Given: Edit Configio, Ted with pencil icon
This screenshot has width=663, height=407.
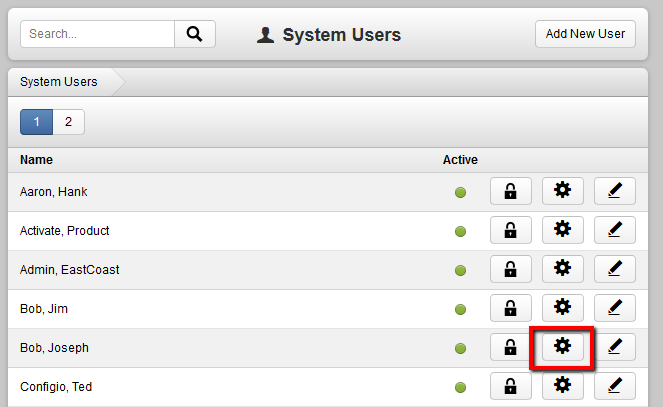Looking at the screenshot, I should click(615, 386).
